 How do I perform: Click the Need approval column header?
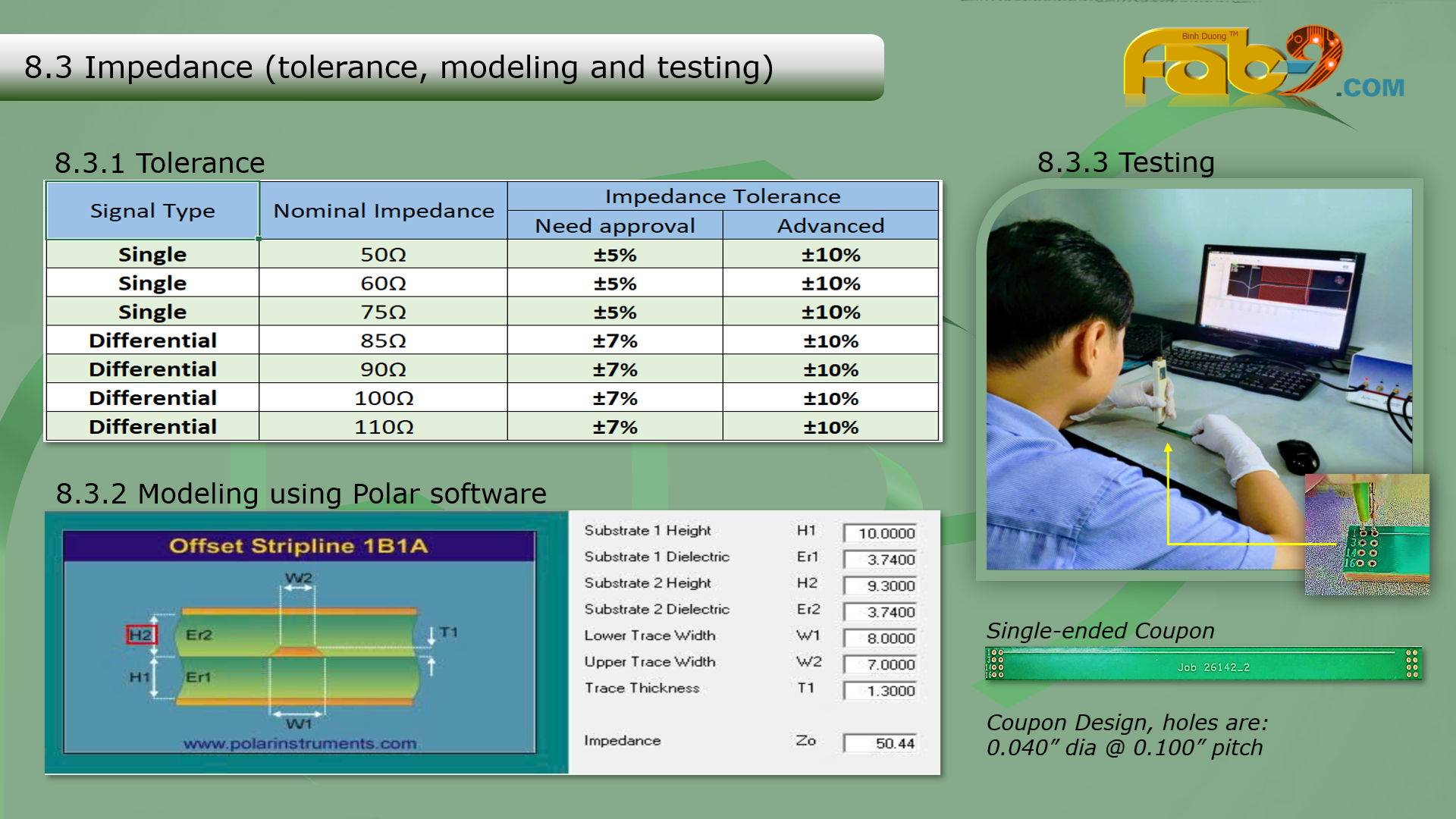tap(614, 226)
